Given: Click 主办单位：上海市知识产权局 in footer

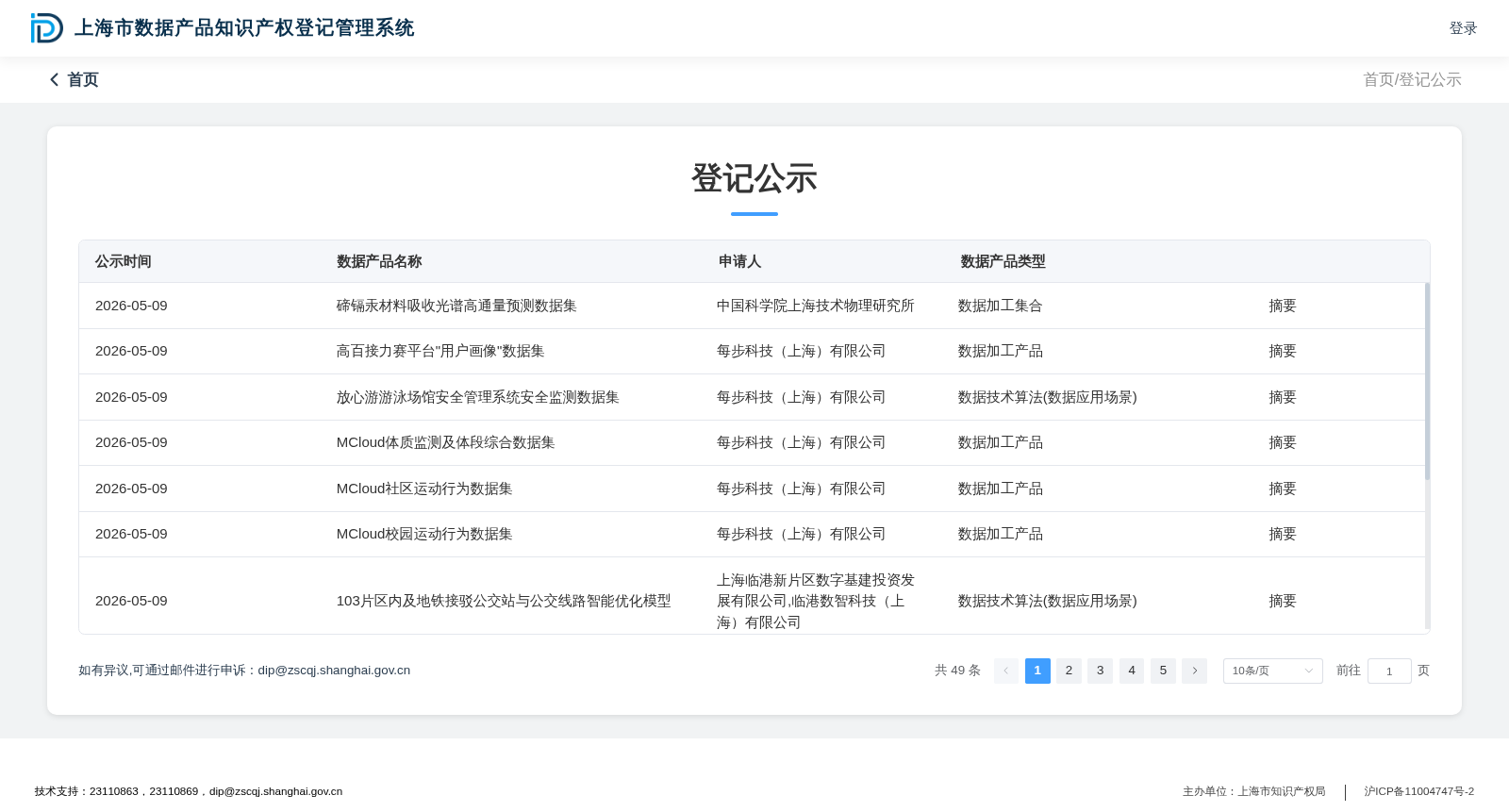Looking at the screenshot, I should (1254, 791).
